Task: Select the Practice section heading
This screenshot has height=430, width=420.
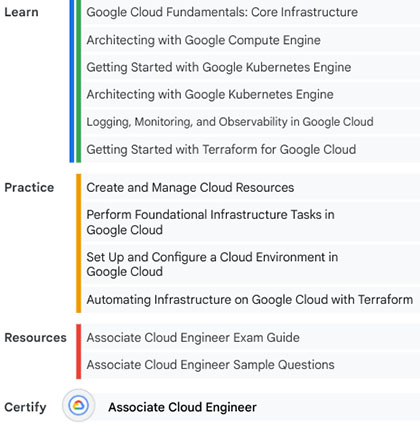Action: click(29, 187)
